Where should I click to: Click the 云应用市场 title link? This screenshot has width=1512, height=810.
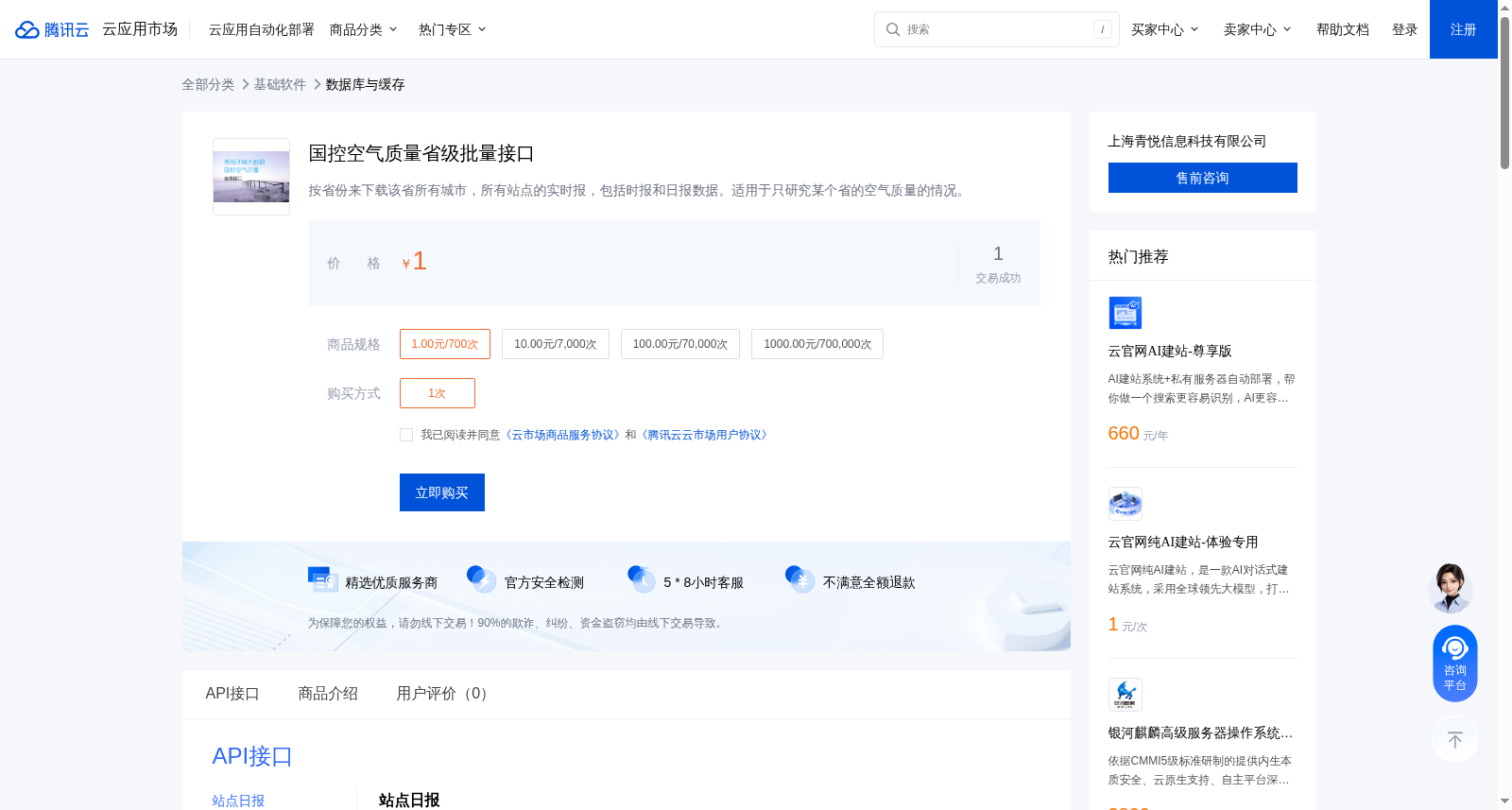140,29
